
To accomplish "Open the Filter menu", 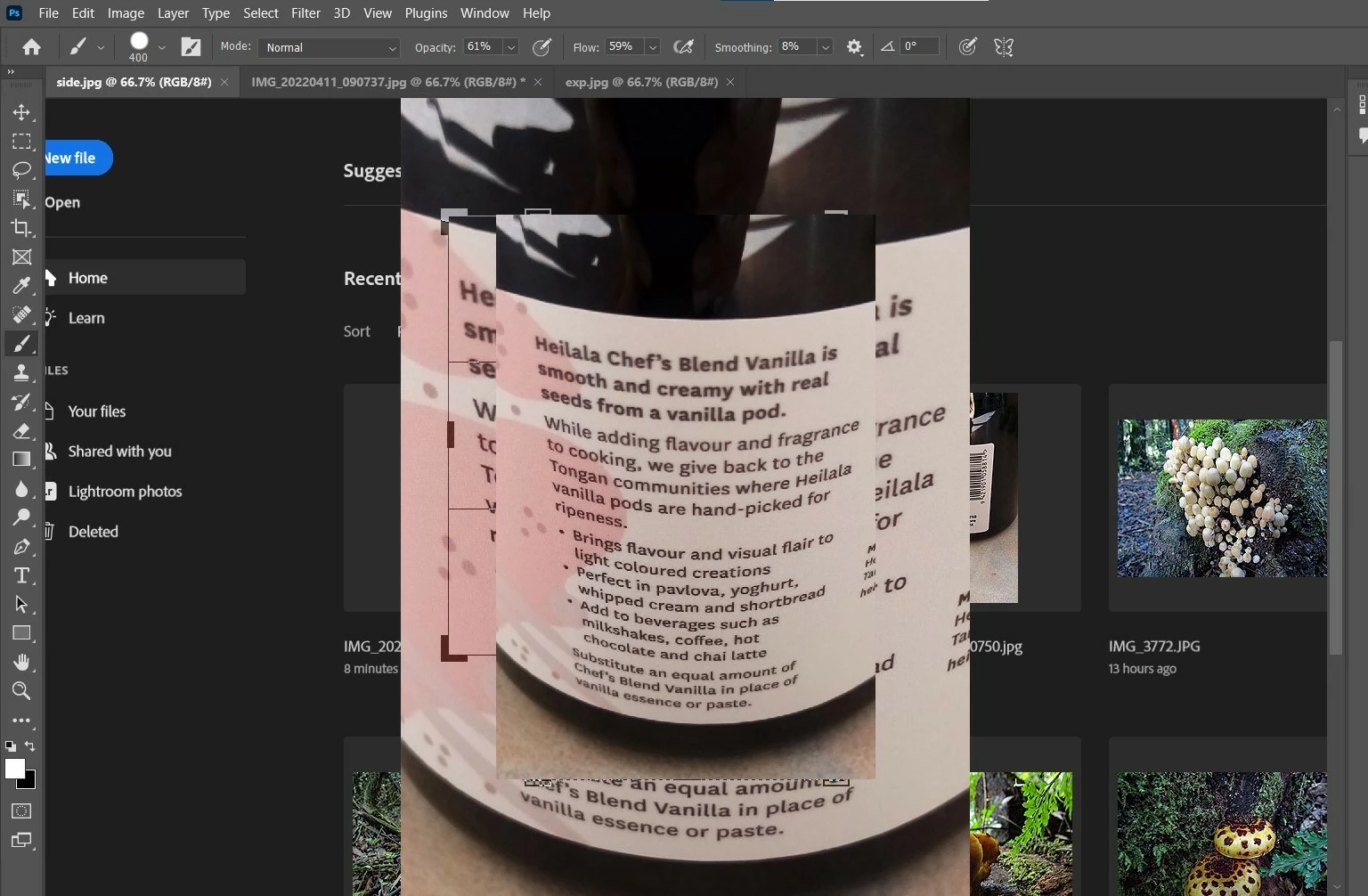I will tap(305, 13).
